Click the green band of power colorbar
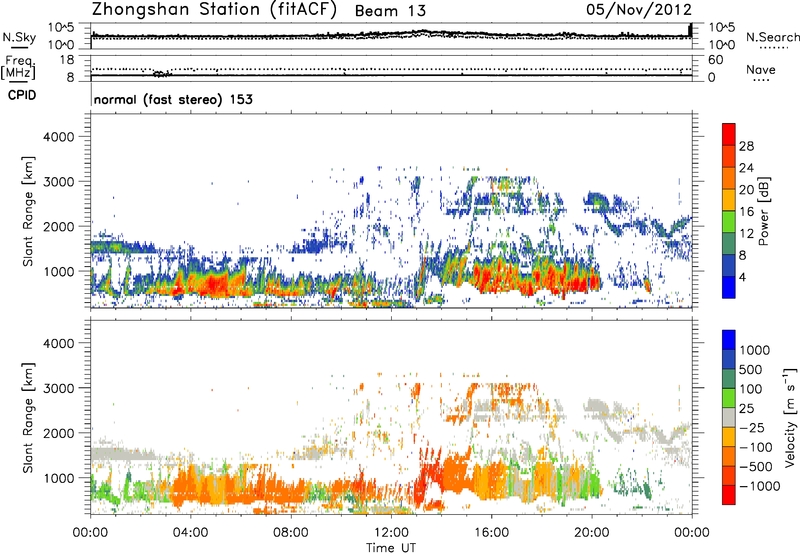Viewport: 800px width, 554px height. coord(729,222)
